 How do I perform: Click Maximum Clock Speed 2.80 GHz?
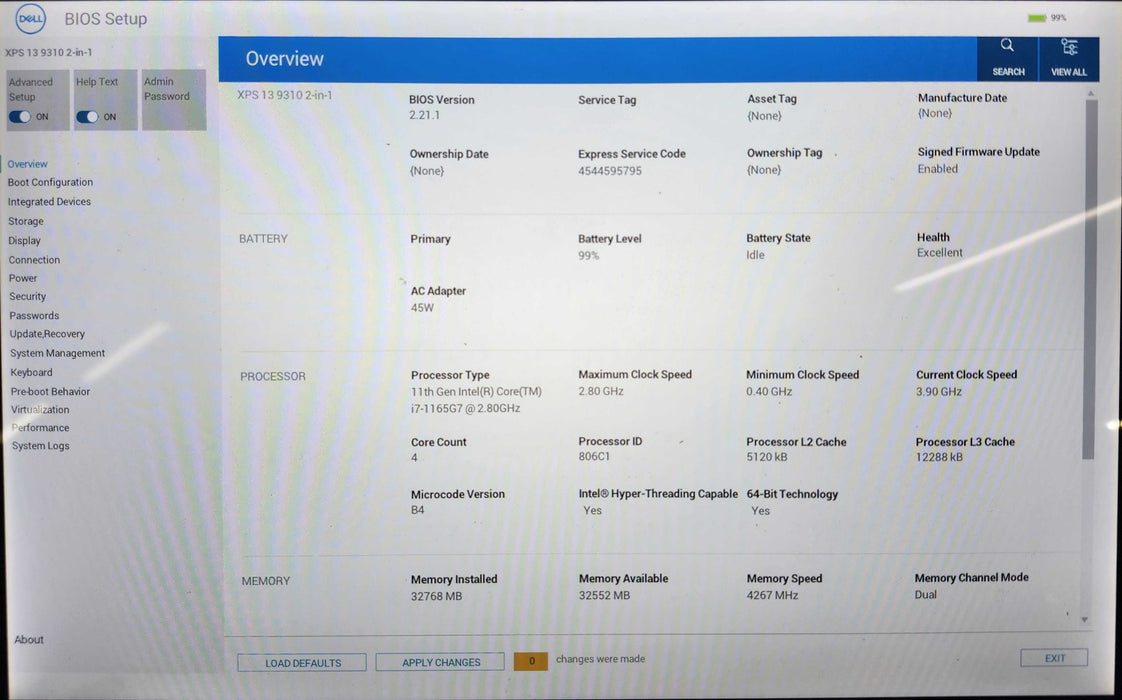[601, 392]
